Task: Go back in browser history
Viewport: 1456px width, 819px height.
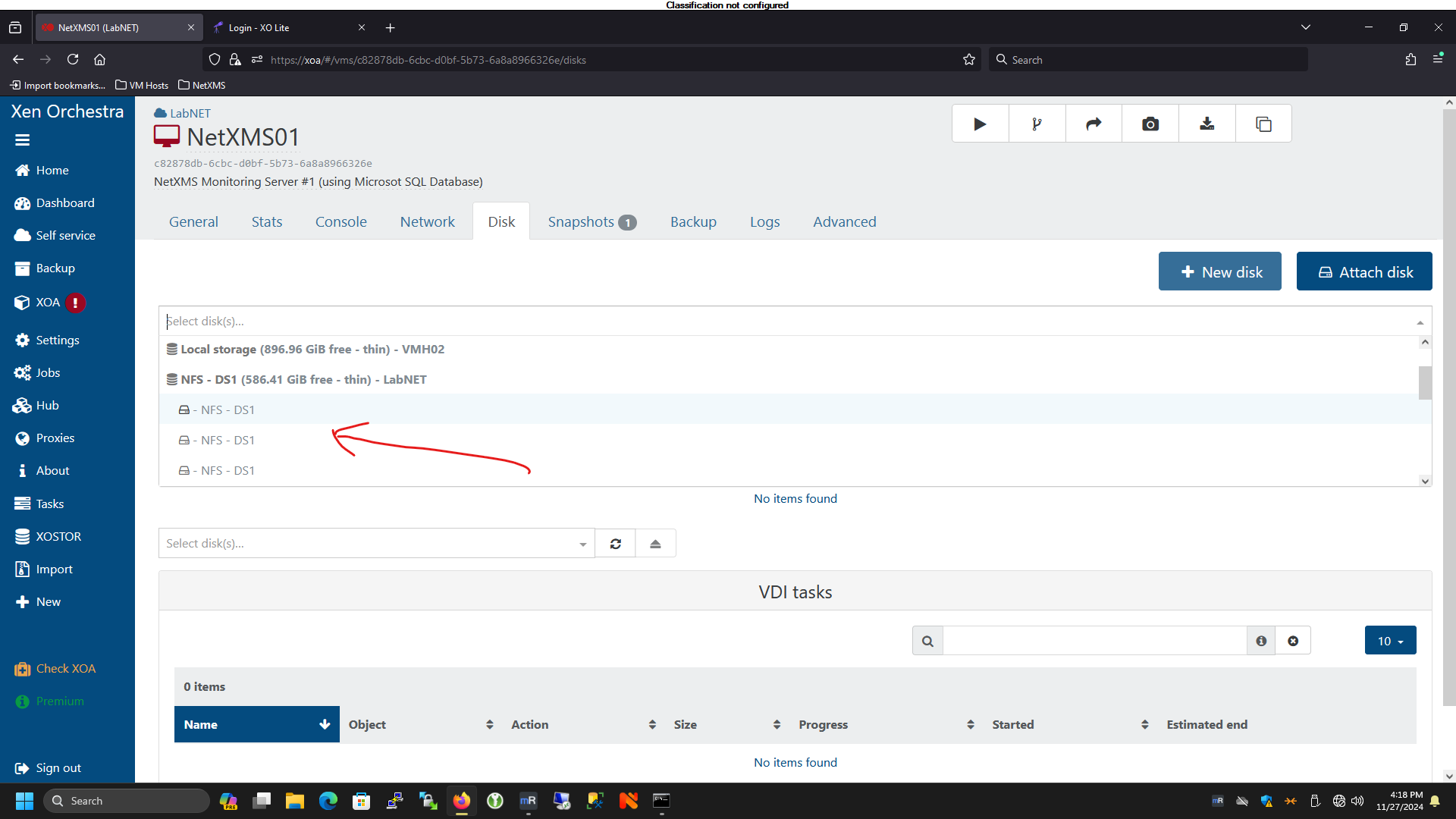Action: (18, 59)
